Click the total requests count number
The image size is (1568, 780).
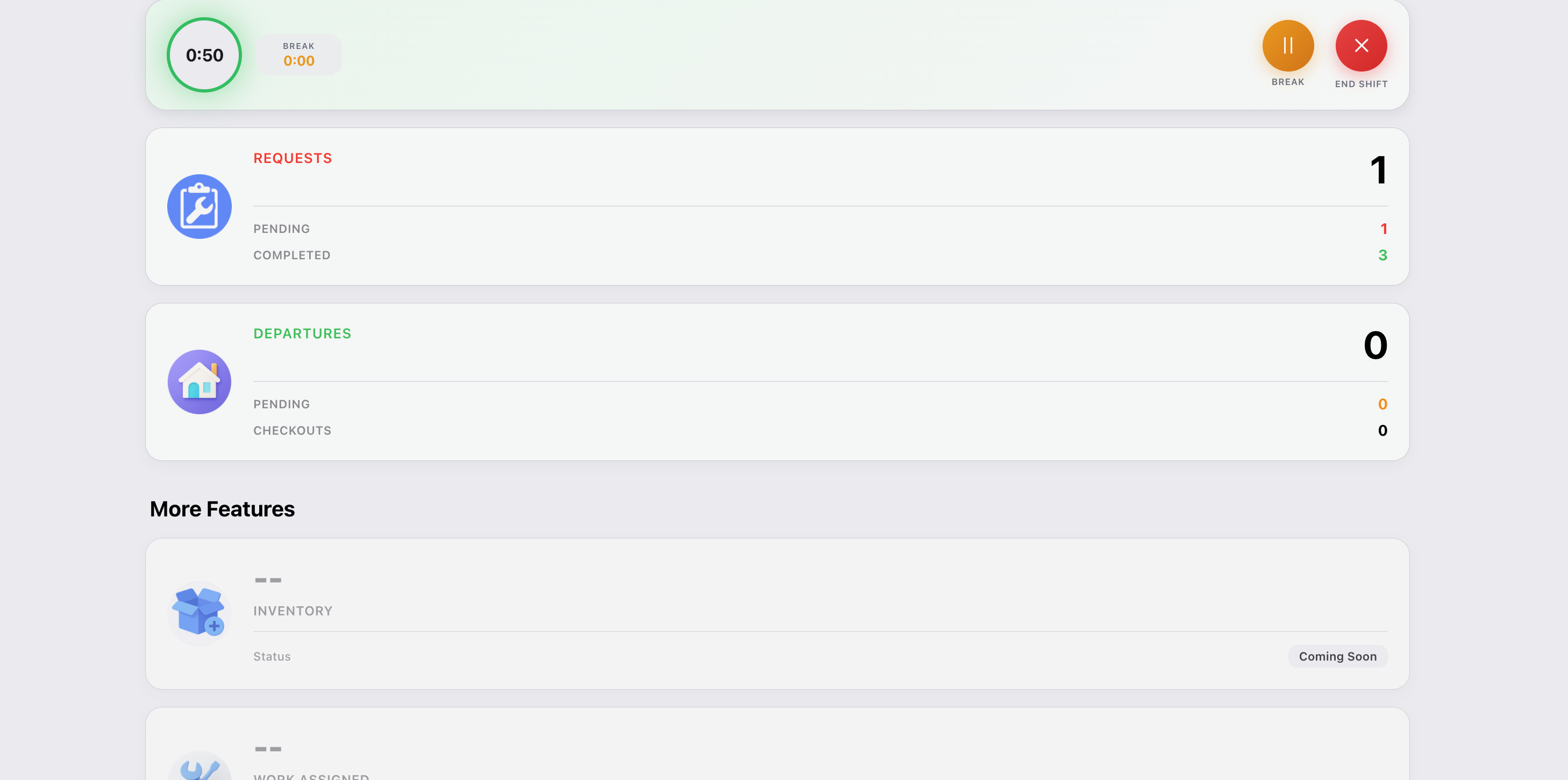(x=1378, y=170)
